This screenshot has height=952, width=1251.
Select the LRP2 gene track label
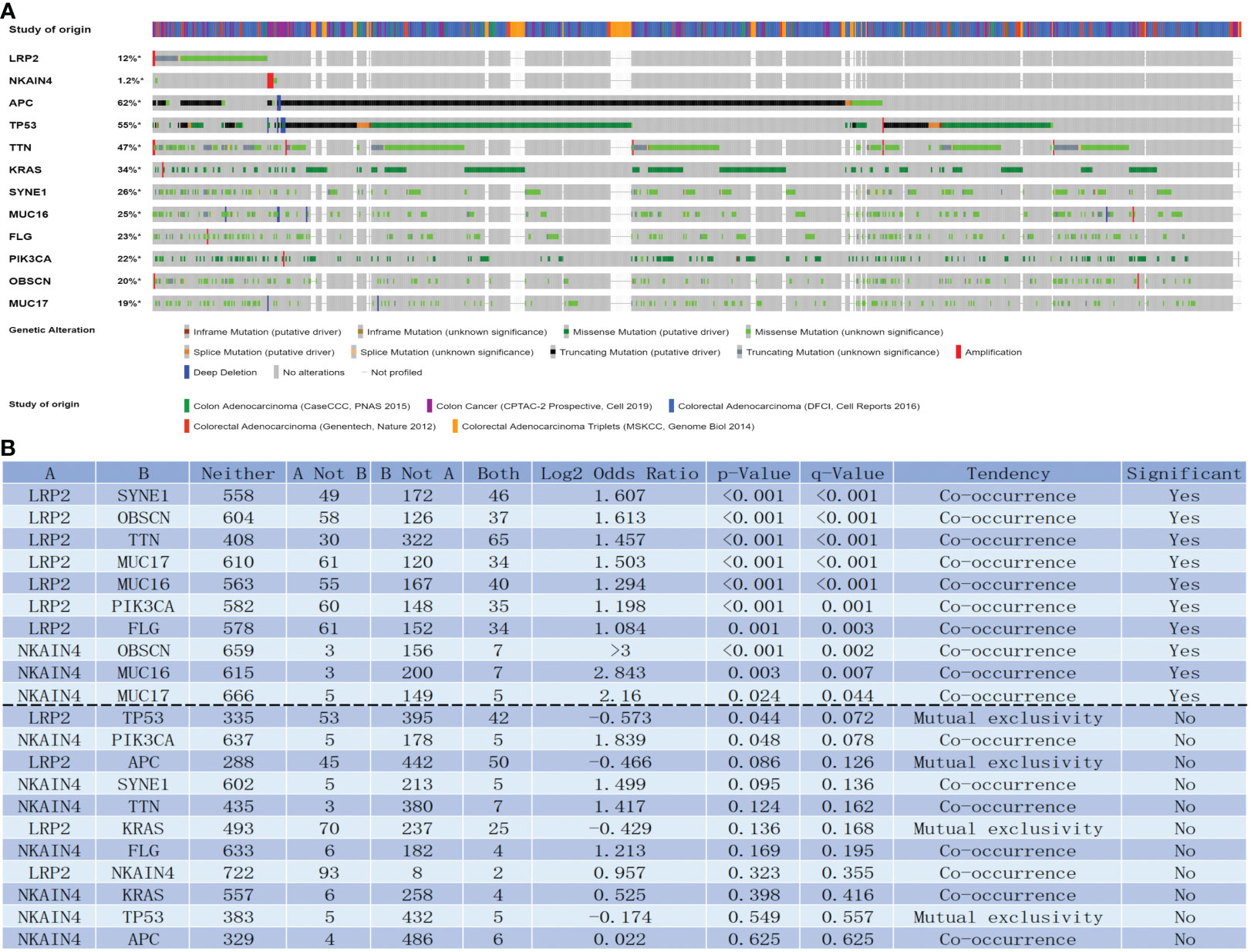click(x=24, y=59)
